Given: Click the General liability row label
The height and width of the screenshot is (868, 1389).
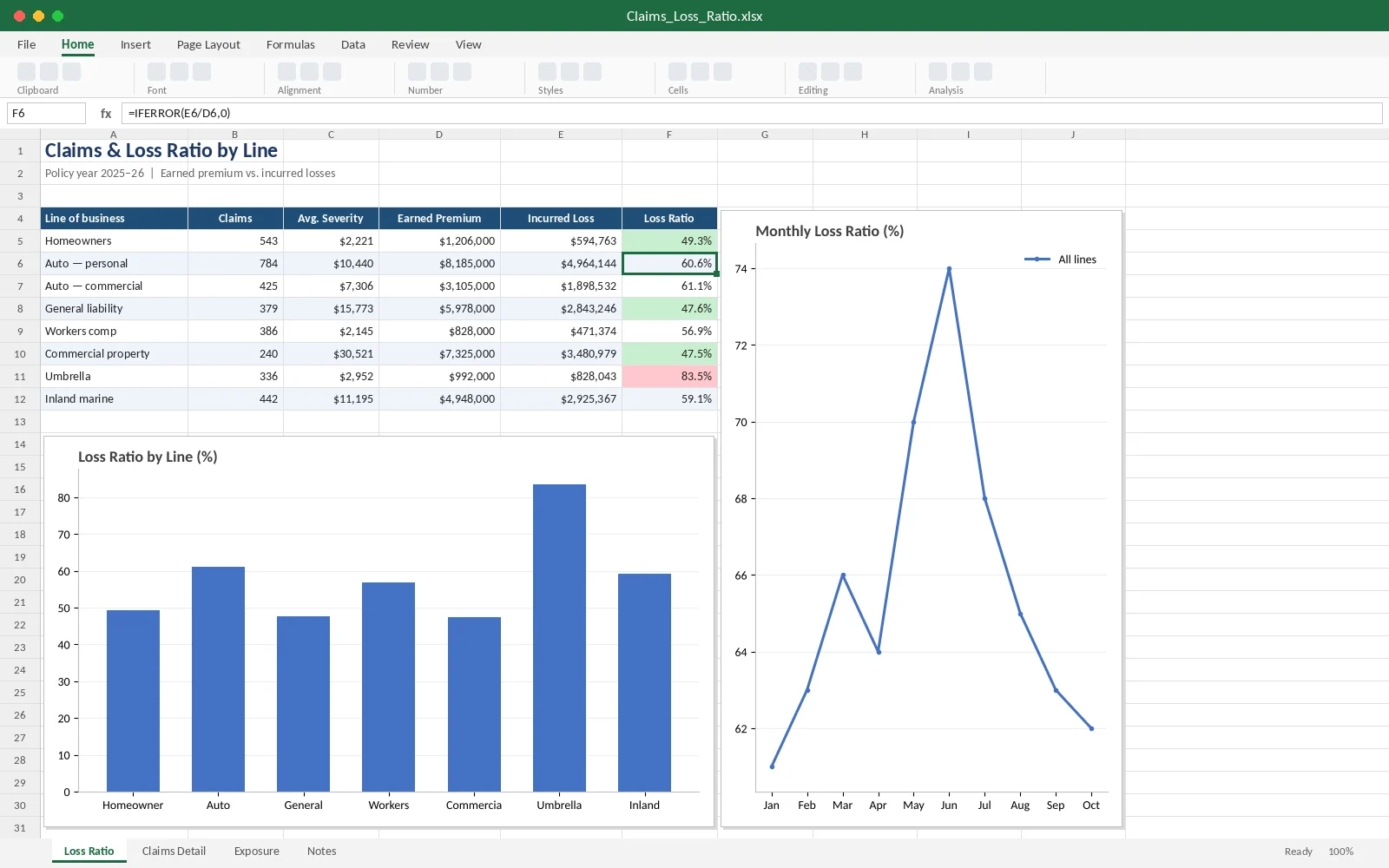Looking at the screenshot, I should click(x=114, y=309).
